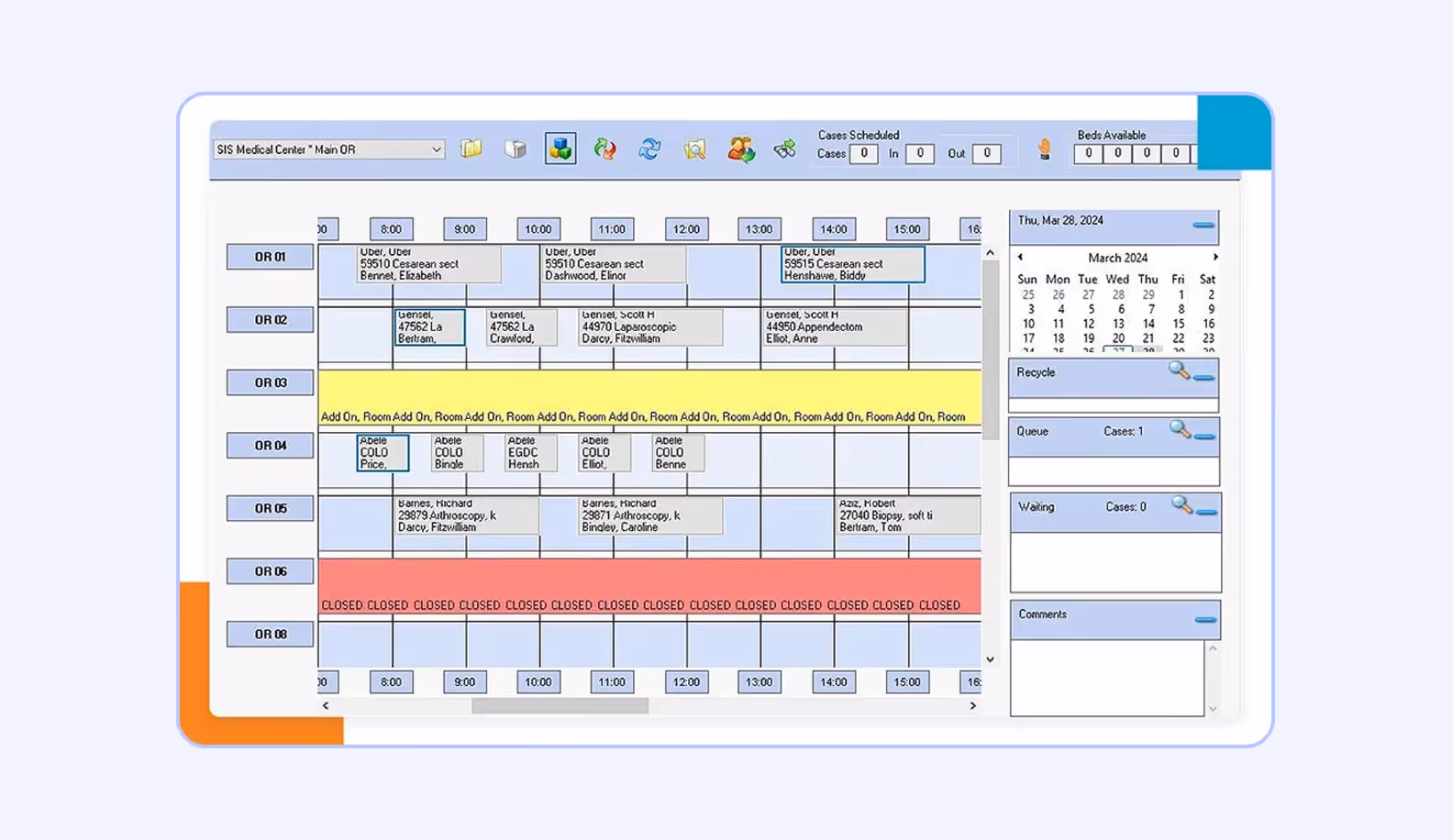Image resolution: width=1453 pixels, height=840 pixels.
Task: Click the horizontal scrollbar thumb of schedule
Action: [560, 706]
